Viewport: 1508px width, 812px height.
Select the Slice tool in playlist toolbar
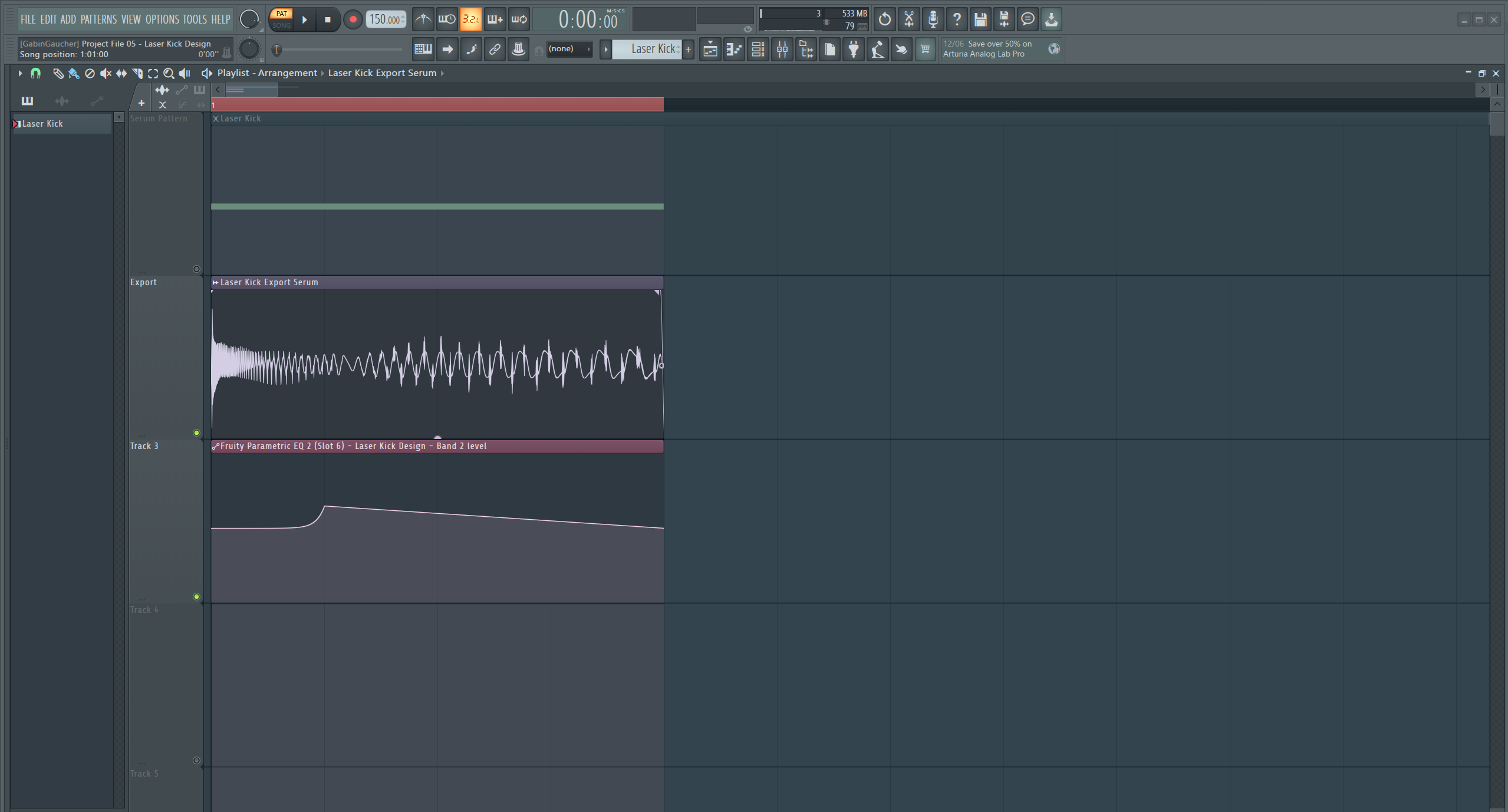click(x=137, y=73)
